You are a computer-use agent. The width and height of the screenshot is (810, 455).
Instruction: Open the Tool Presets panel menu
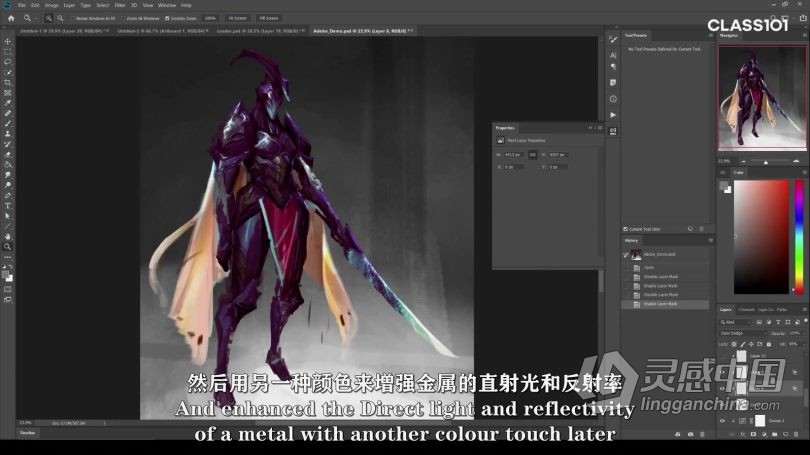click(711, 35)
